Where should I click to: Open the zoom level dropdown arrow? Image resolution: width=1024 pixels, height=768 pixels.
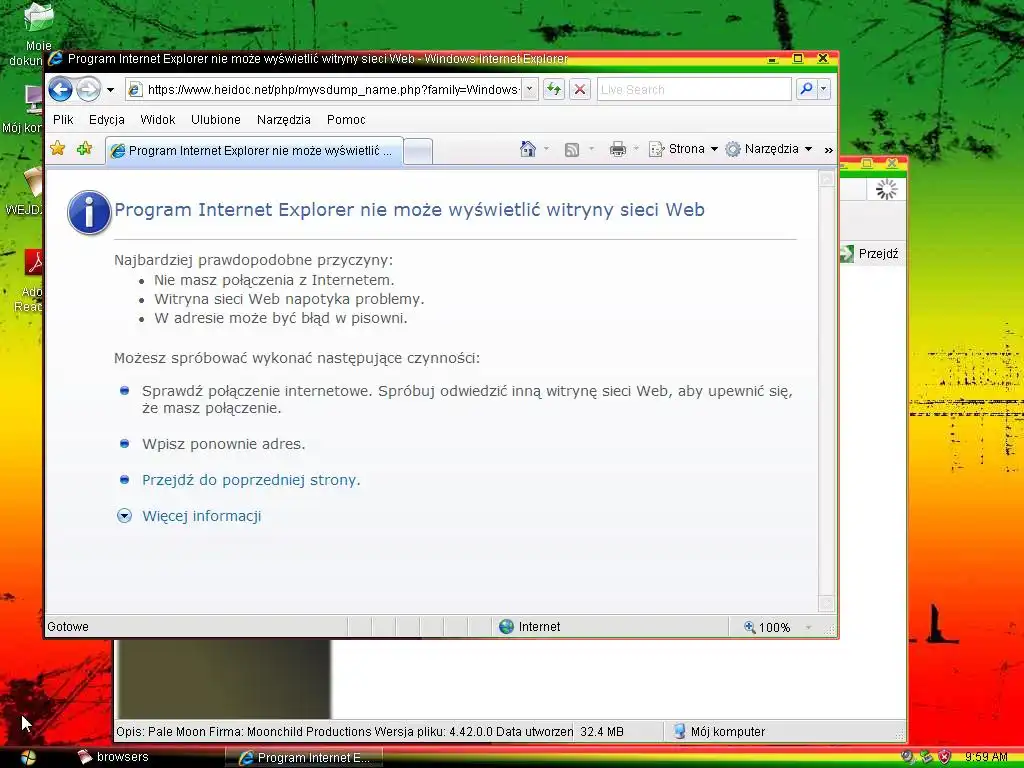[808, 628]
